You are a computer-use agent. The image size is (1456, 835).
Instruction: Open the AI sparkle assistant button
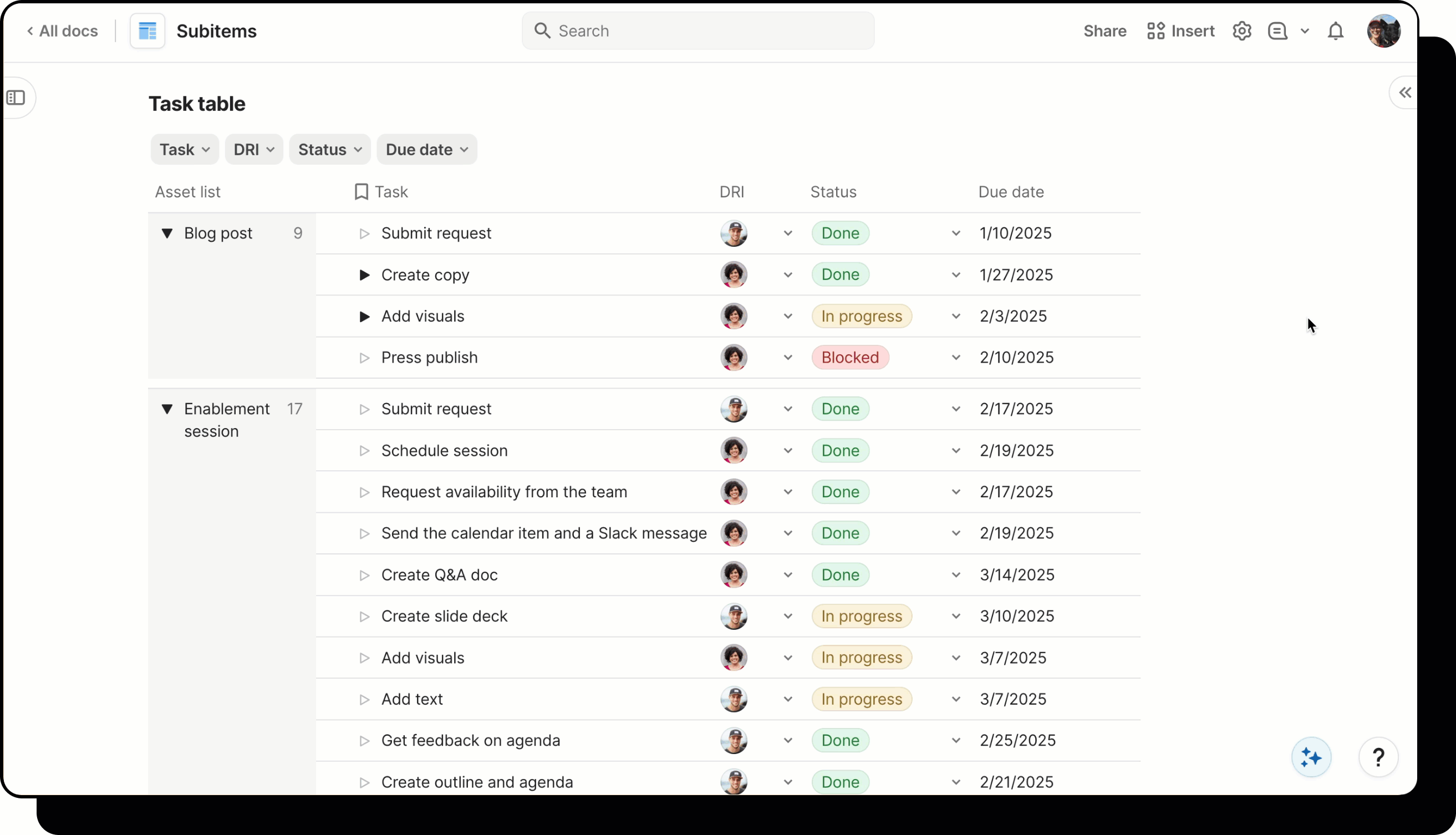[1311, 757]
